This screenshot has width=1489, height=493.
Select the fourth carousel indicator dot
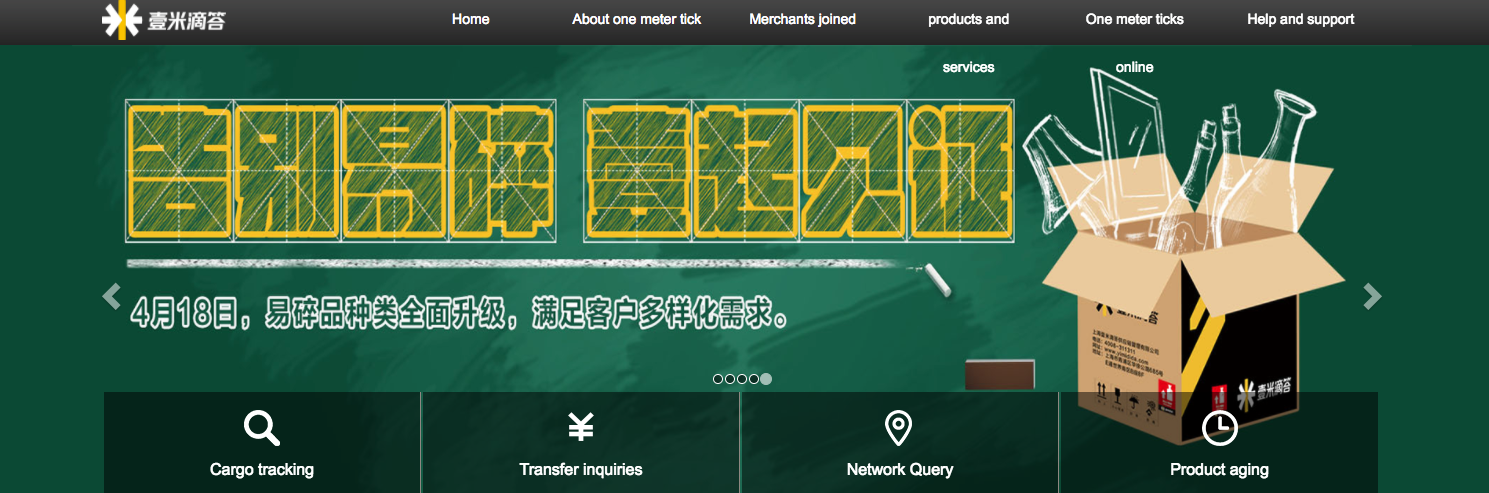(x=754, y=379)
